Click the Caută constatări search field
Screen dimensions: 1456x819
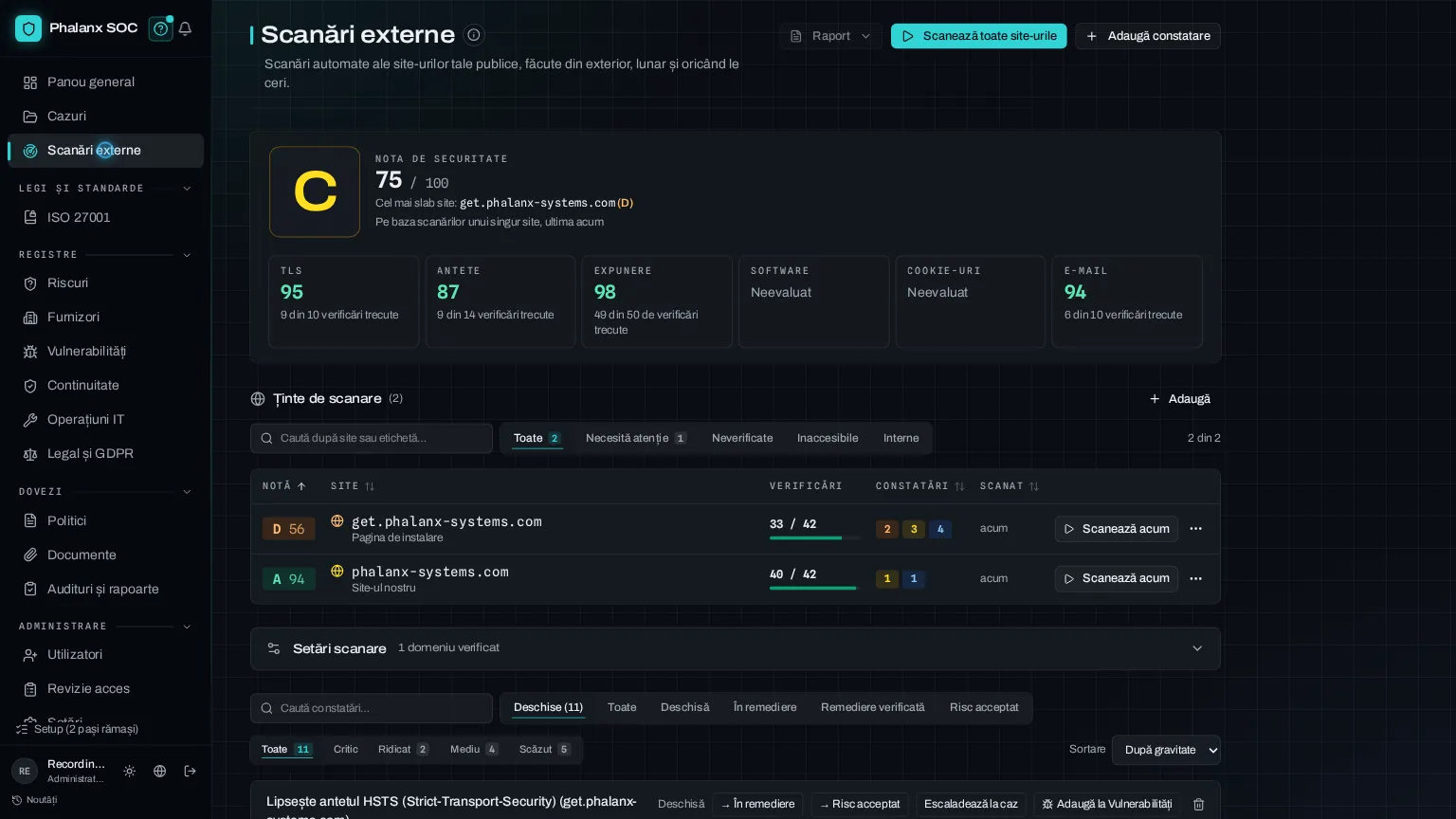click(372, 708)
